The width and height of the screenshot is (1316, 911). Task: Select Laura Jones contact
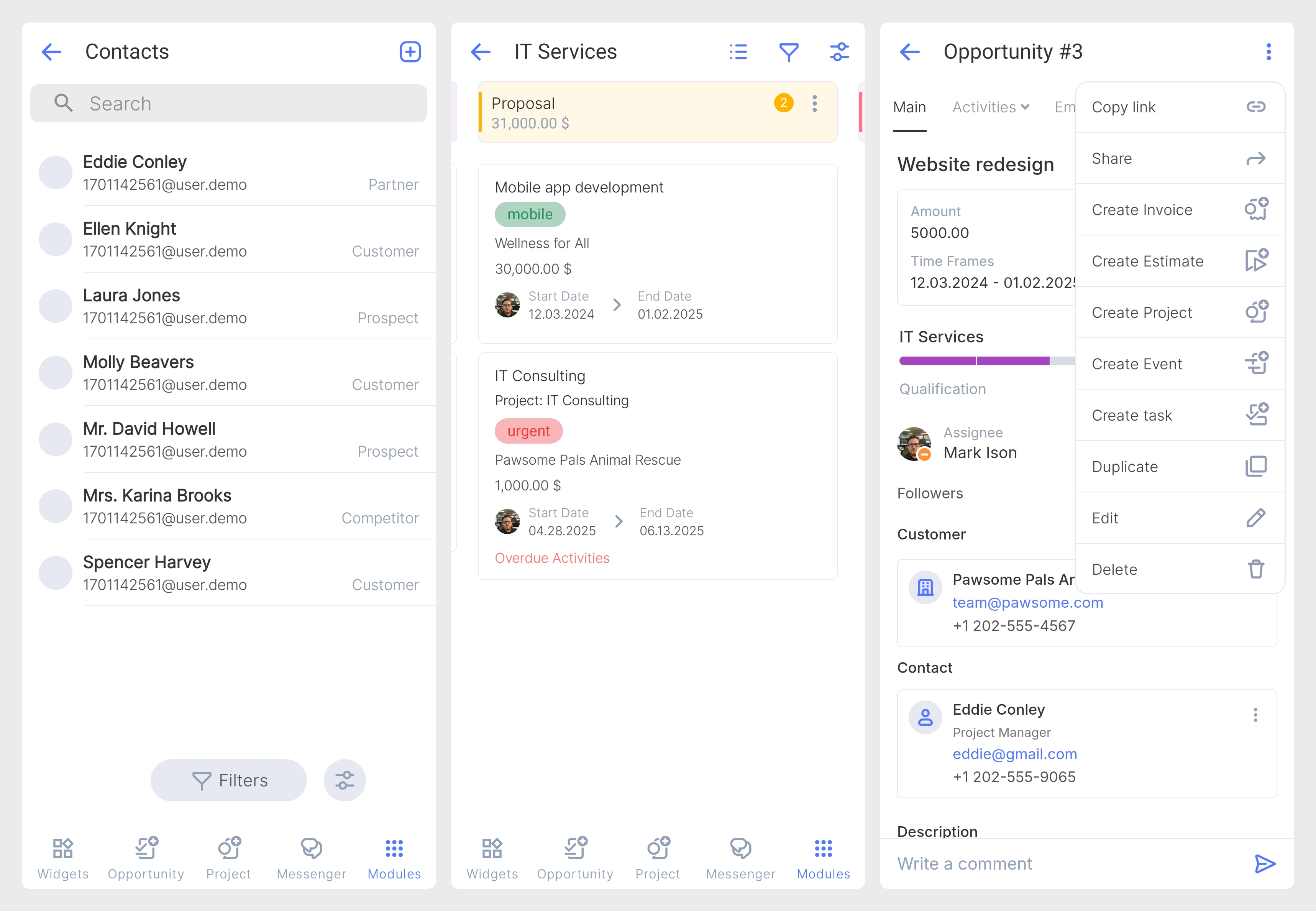[228, 306]
